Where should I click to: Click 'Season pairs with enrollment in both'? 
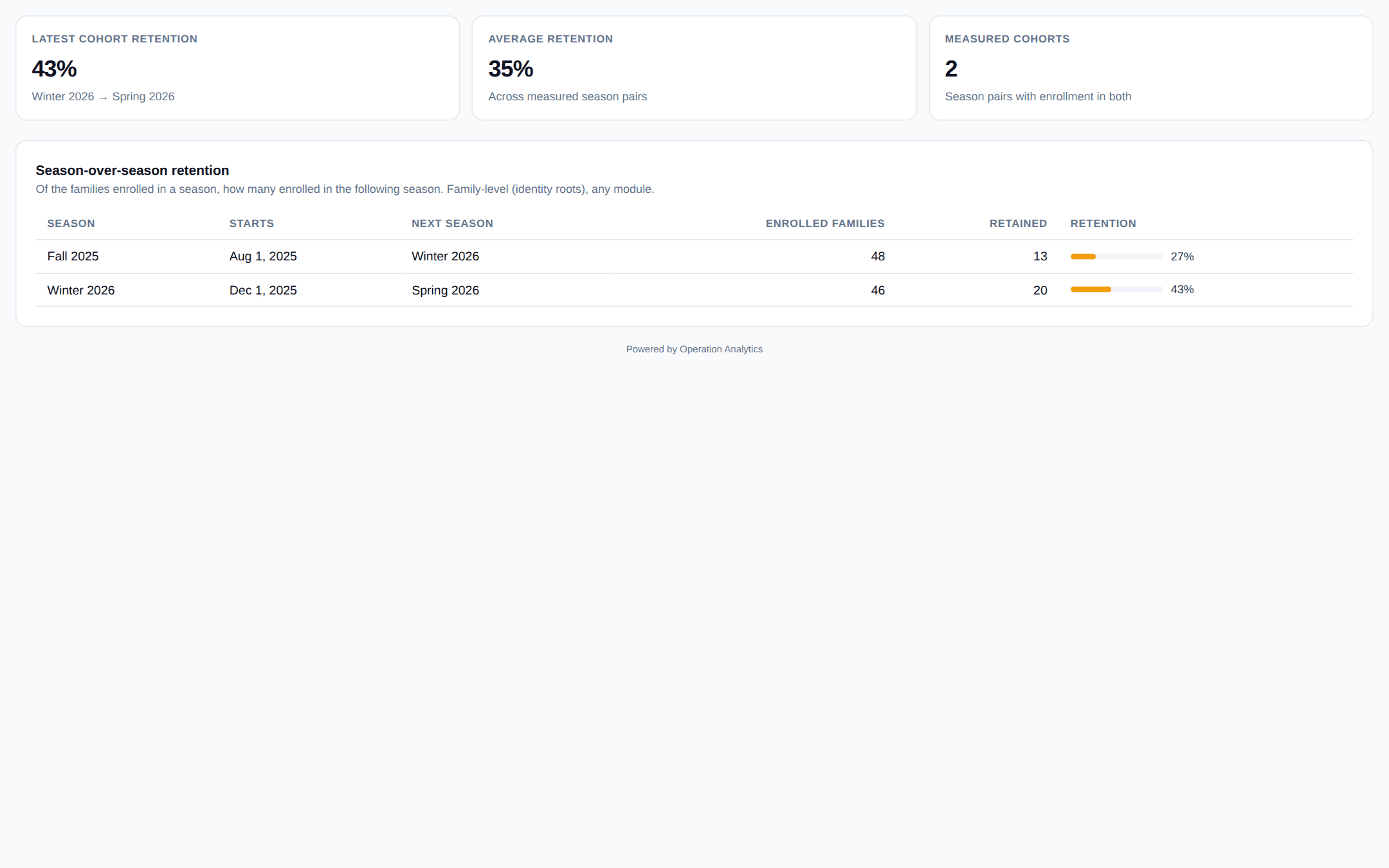(1038, 96)
